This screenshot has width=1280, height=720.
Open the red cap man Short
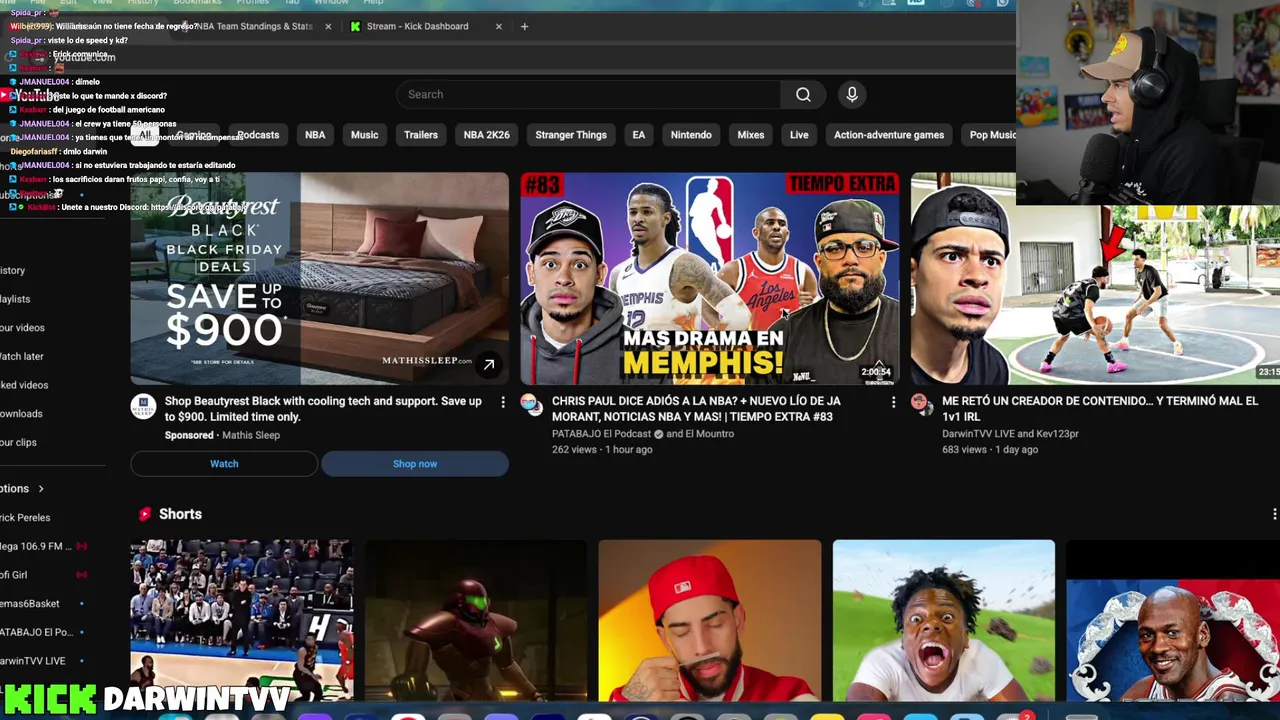point(710,621)
